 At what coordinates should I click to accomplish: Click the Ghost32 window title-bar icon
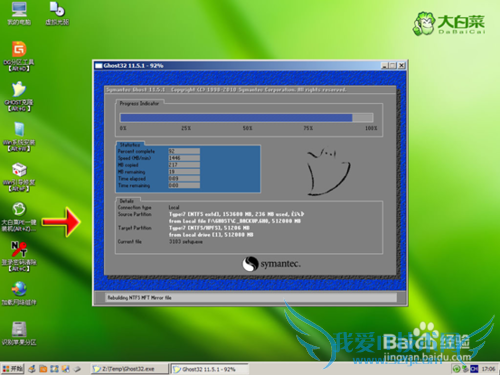[x=98, y=66]
